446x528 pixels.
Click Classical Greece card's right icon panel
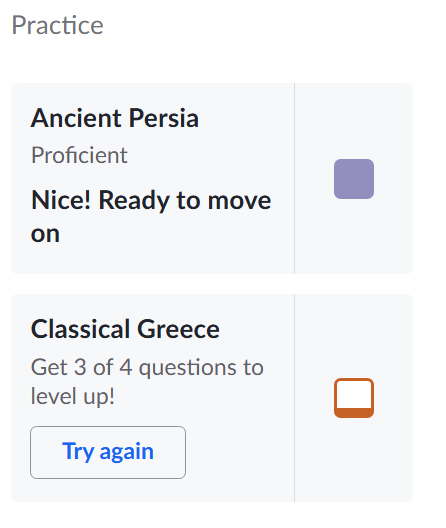point(354,398)
